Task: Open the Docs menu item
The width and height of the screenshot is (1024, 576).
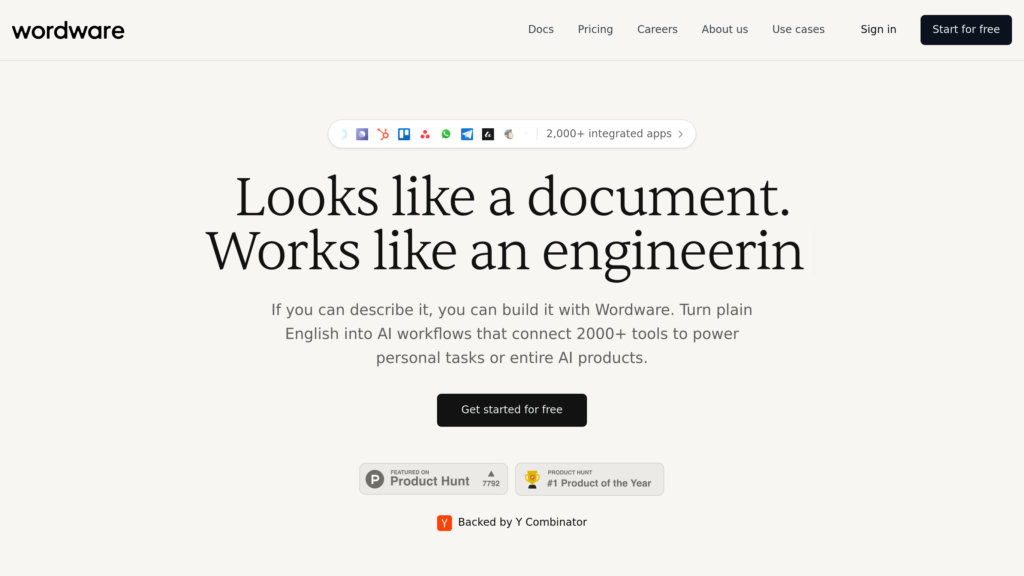Action: point(541,29)
